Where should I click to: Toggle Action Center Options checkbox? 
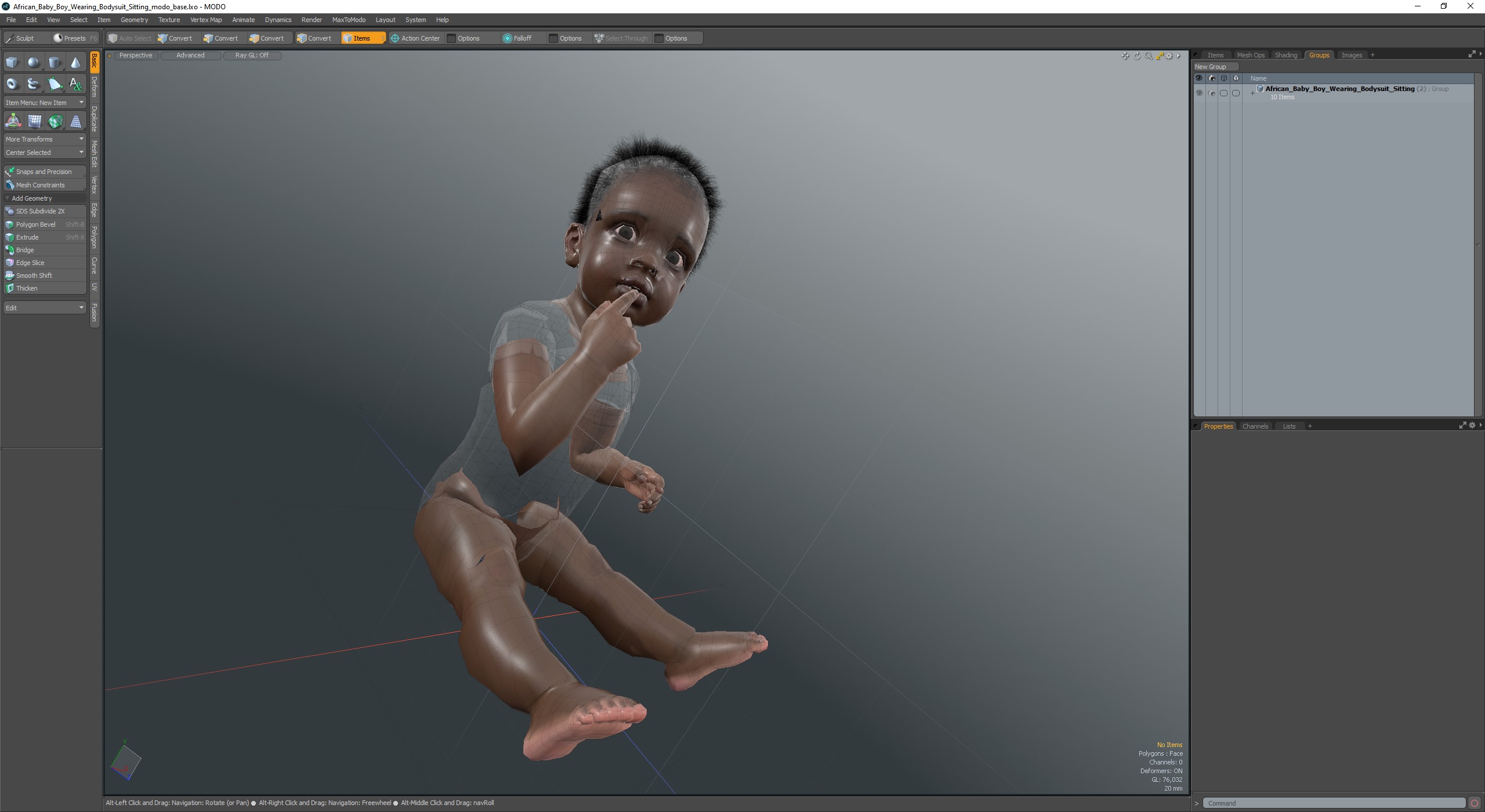pyautogui.click(x=451, y=38)
